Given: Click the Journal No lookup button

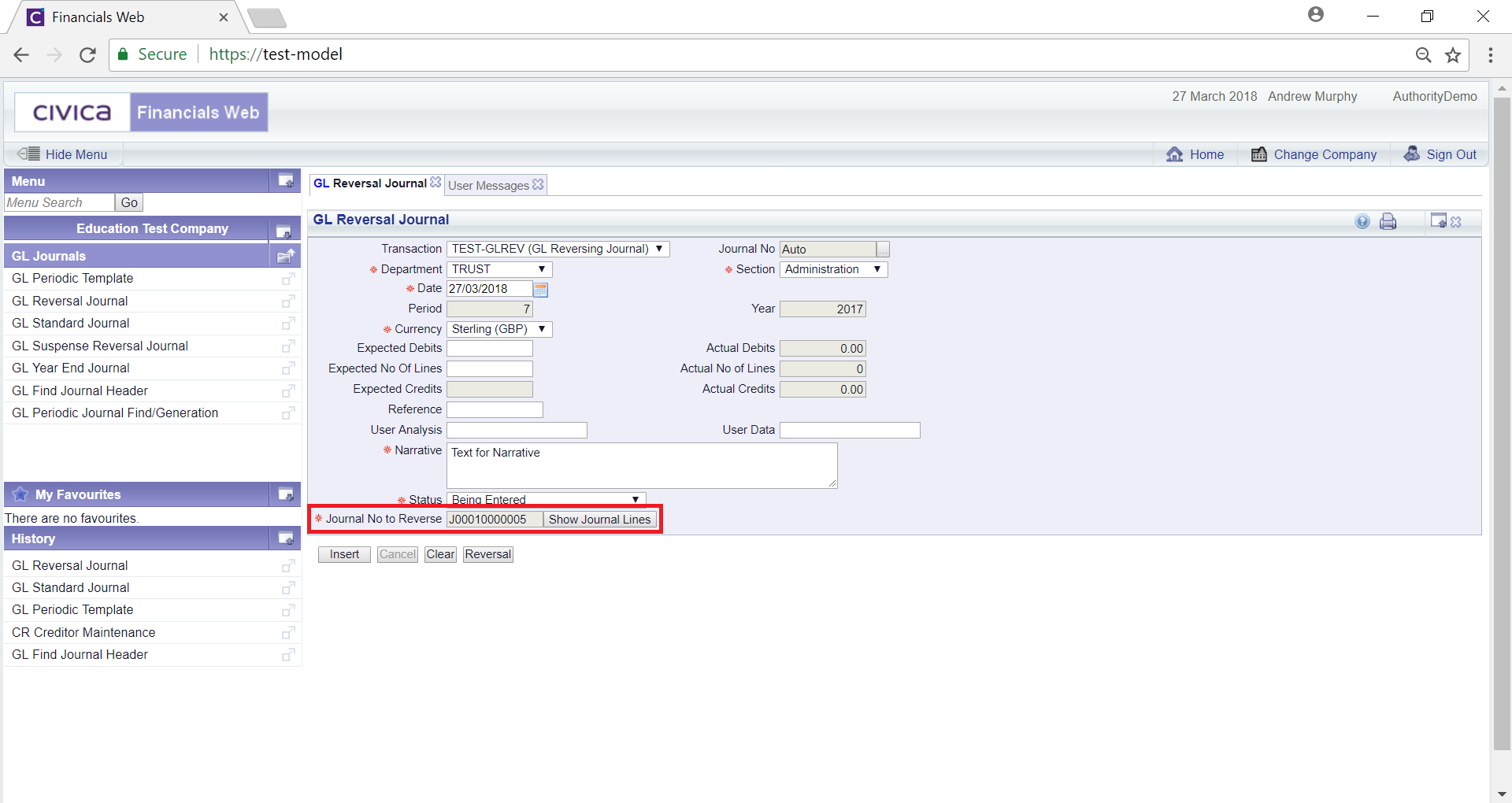Looking at the screenshot, I should click(x=883, y=250).
